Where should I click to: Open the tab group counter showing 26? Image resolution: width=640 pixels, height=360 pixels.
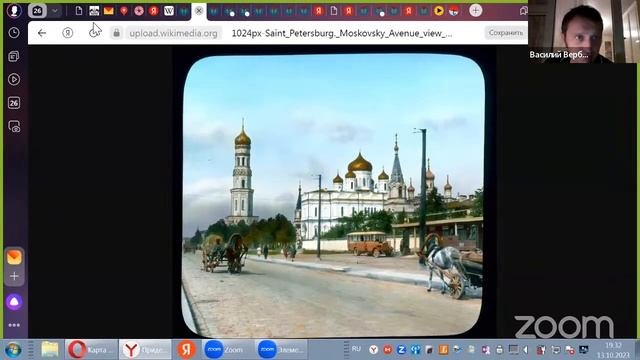tap(37, 11)
